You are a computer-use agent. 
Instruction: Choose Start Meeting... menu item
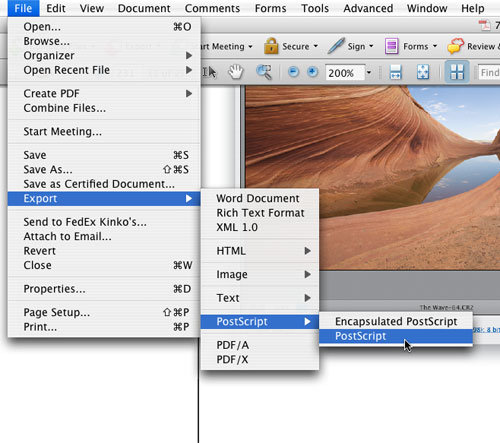click(x=104, y=132)
